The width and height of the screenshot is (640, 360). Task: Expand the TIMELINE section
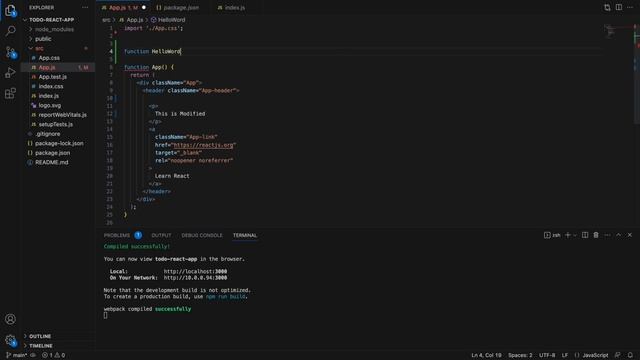(x=41, y=346)
